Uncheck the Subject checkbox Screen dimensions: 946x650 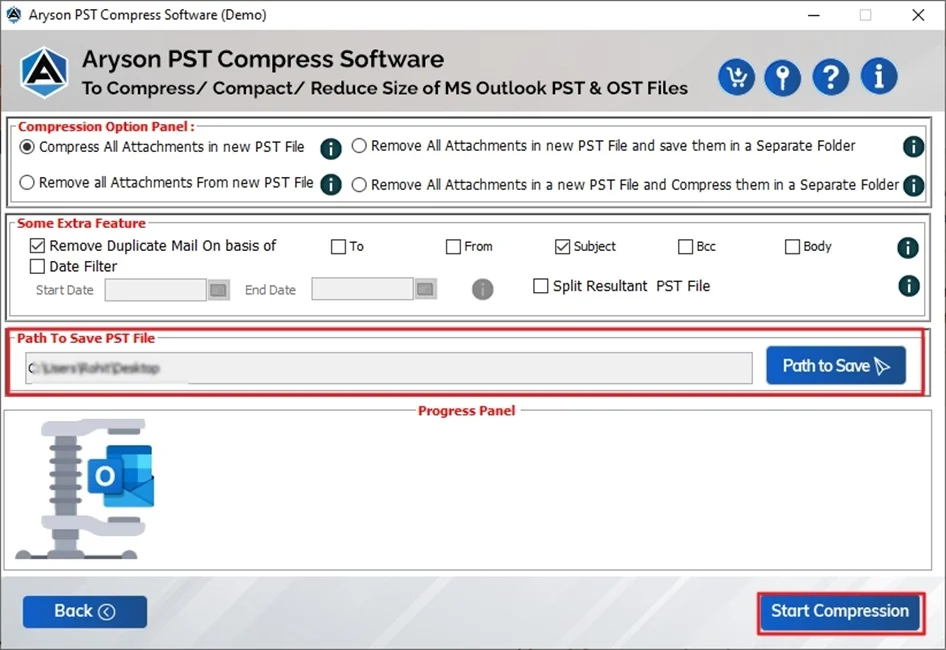tap(562, 247)
